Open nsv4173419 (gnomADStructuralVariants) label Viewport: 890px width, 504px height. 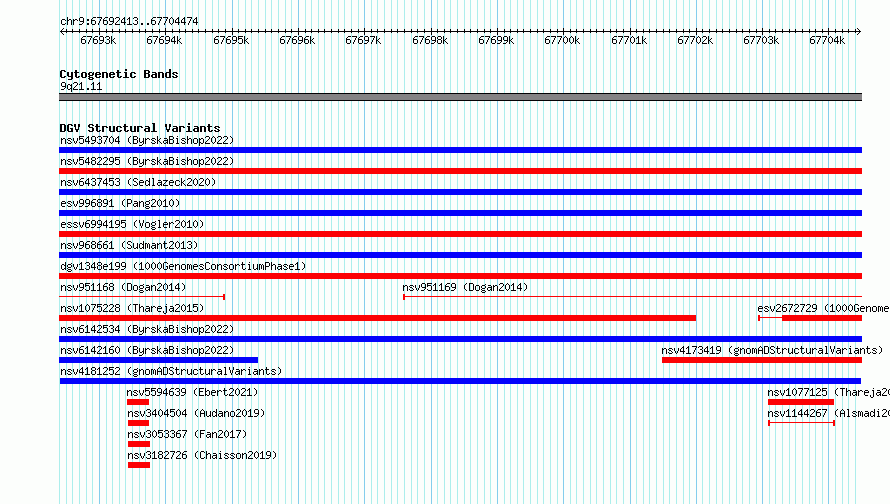[x=773, y=350]
